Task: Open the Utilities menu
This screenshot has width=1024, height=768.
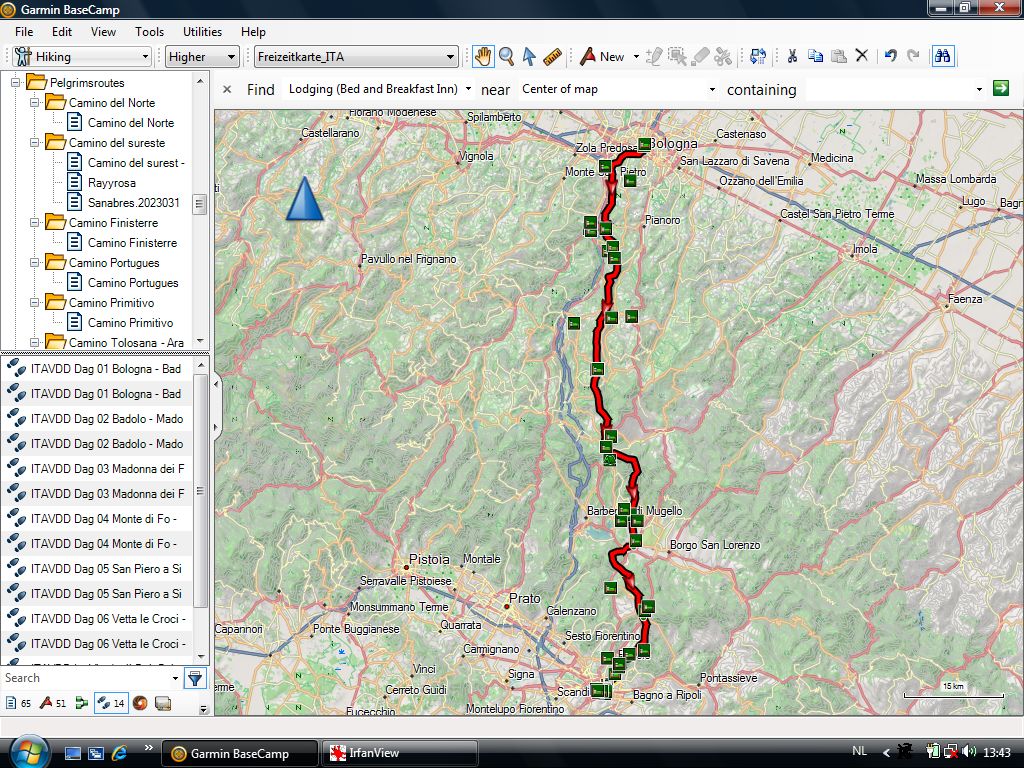Action: (202, 32)
